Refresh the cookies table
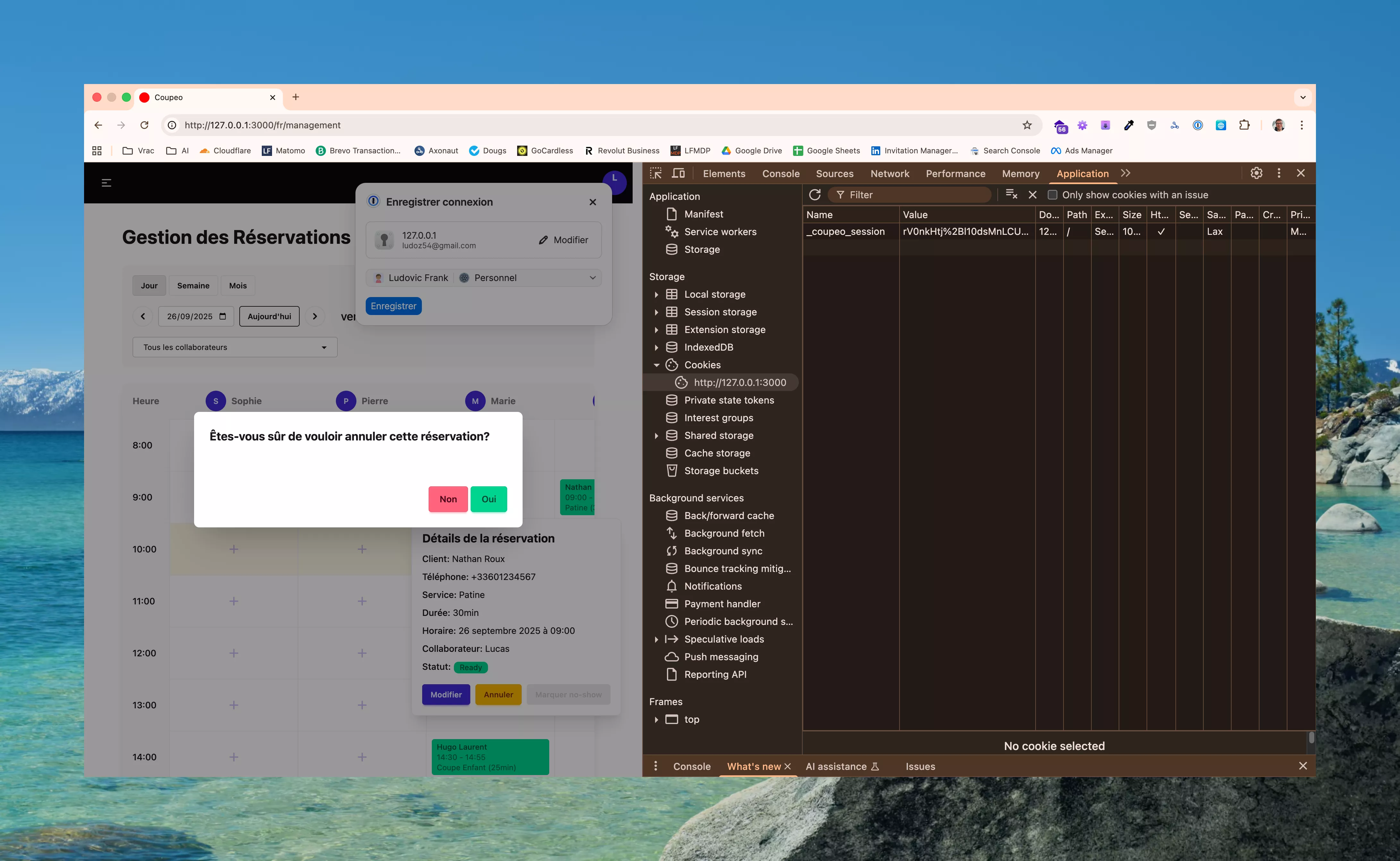This screenshot has width=1400, height=861. 815,195
